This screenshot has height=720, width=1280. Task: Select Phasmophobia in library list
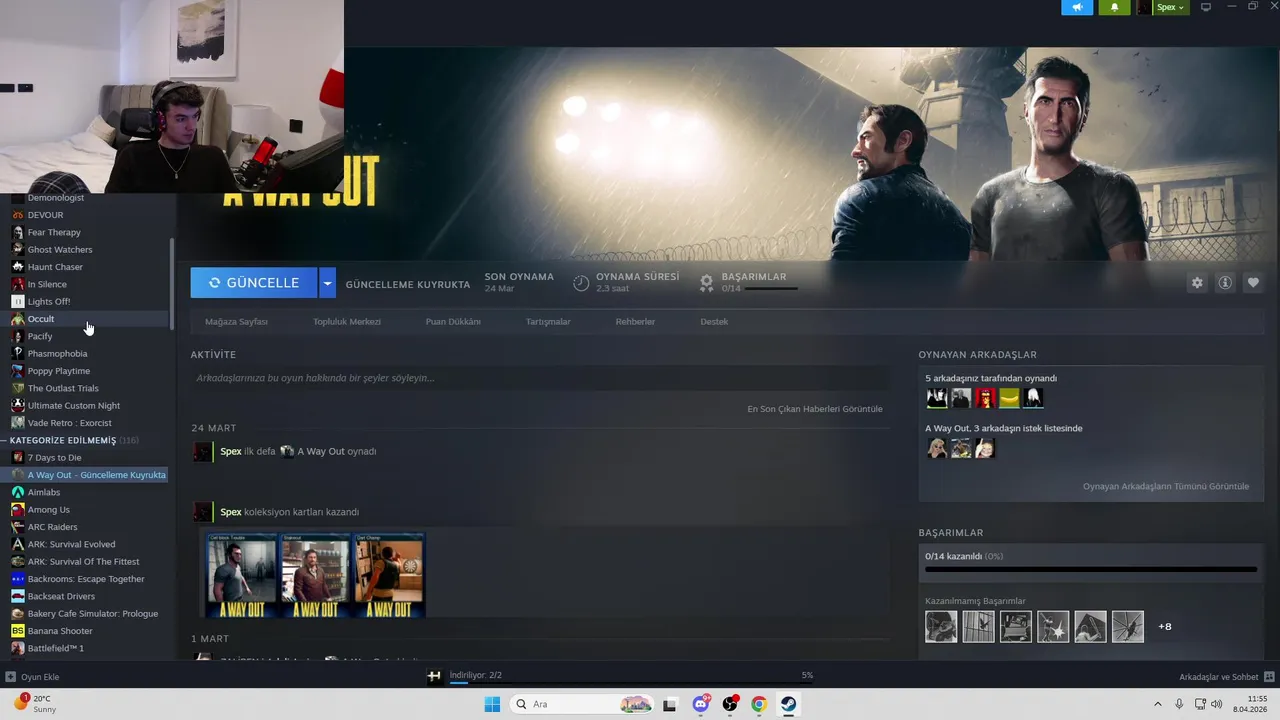(57, 354)
